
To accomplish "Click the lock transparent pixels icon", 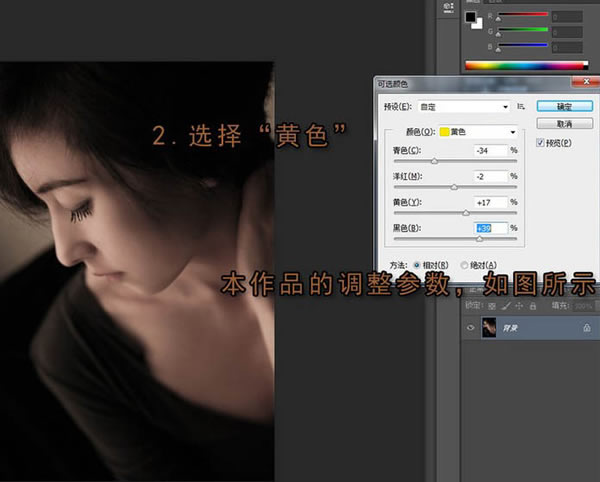I will tap(492, 306).
